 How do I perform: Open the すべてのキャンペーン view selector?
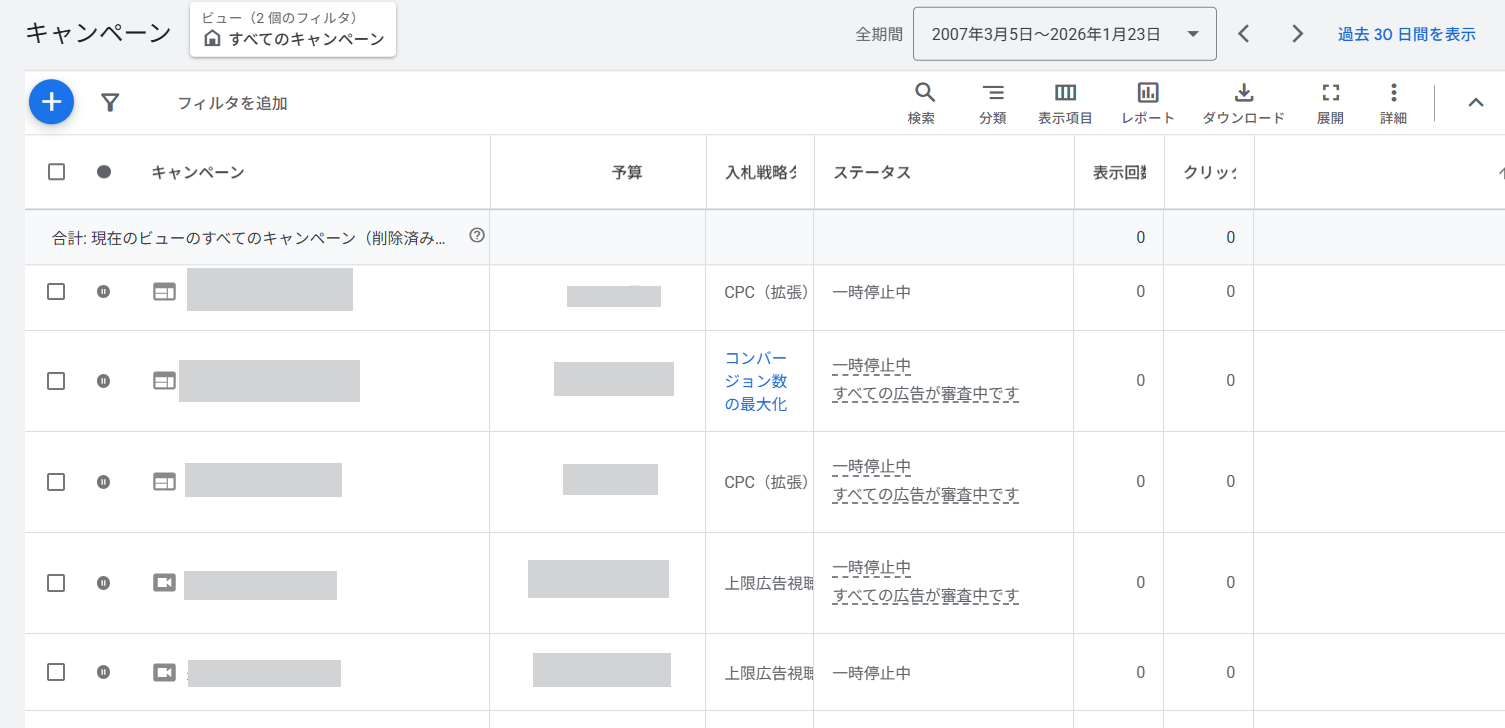(293, 30)
